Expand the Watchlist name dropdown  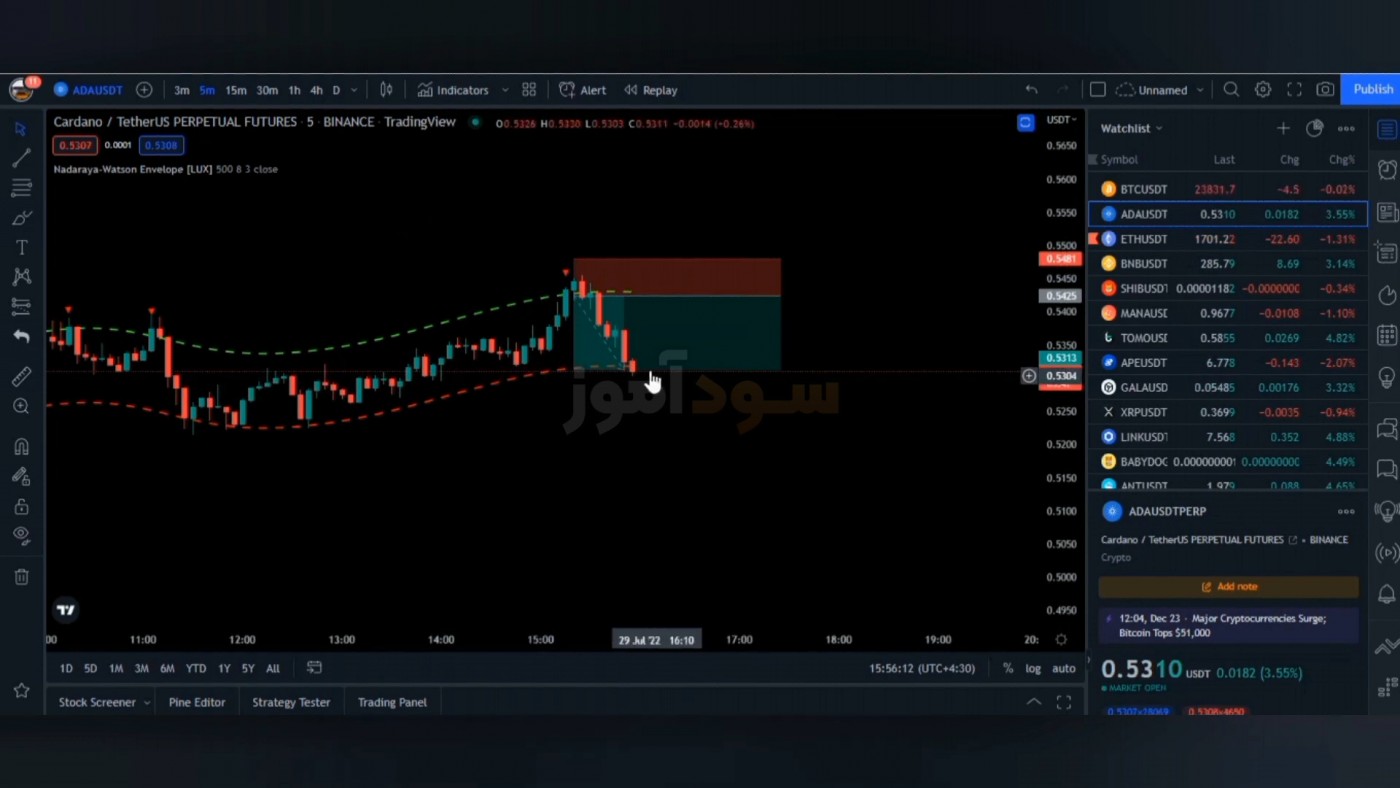[1132, 128]
